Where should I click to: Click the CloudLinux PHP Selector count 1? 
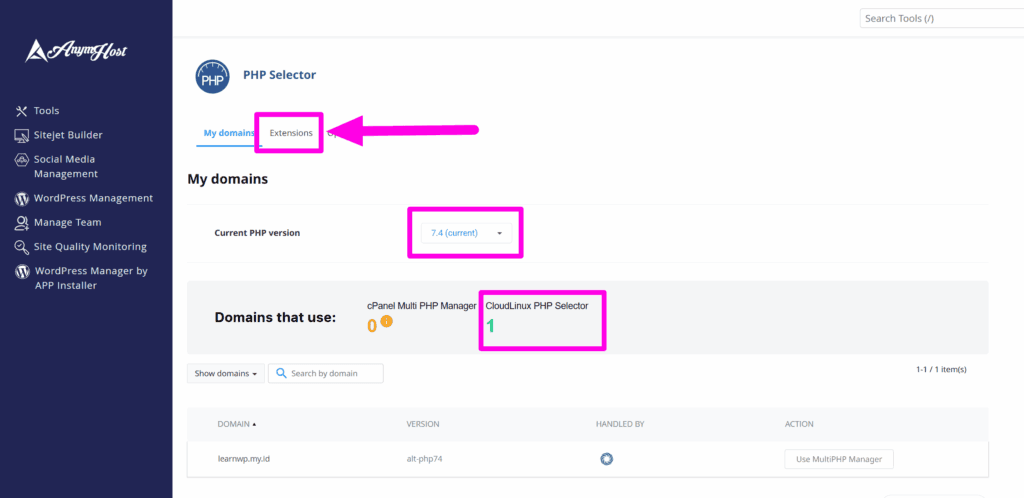coord(490,325)
